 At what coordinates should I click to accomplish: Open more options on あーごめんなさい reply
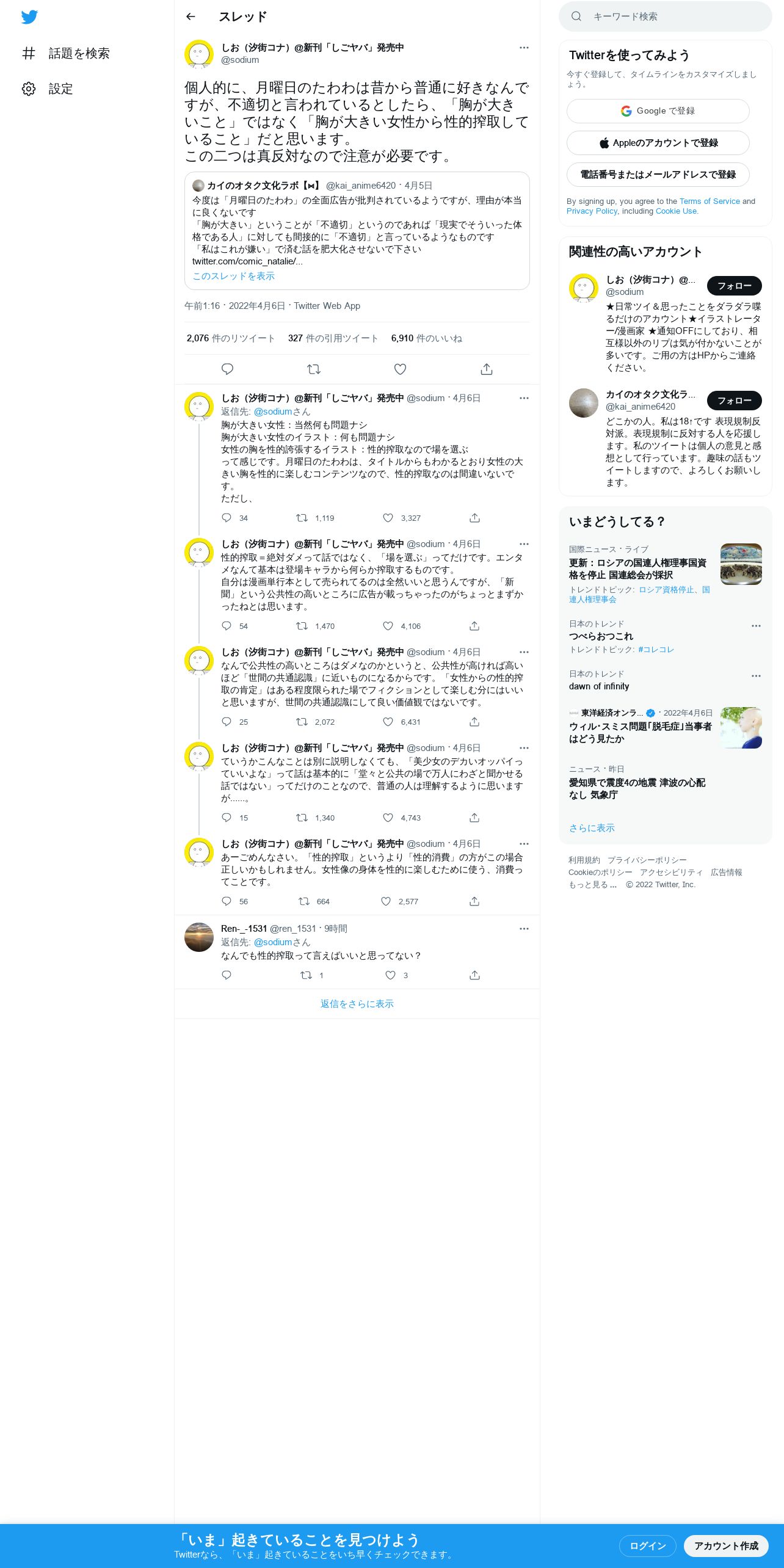coord(524,844)
